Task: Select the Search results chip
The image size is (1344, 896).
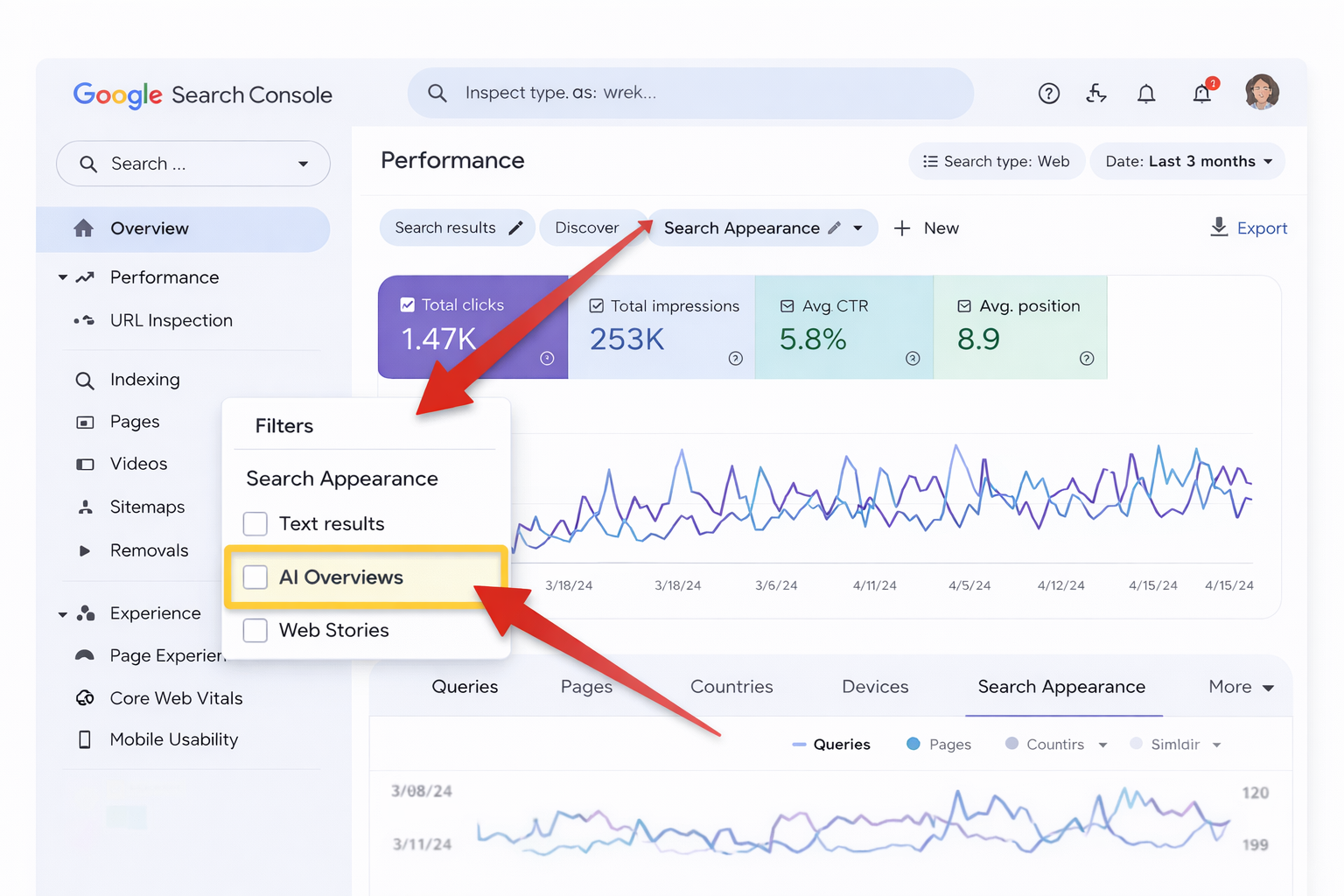Action: click(457, 227)
